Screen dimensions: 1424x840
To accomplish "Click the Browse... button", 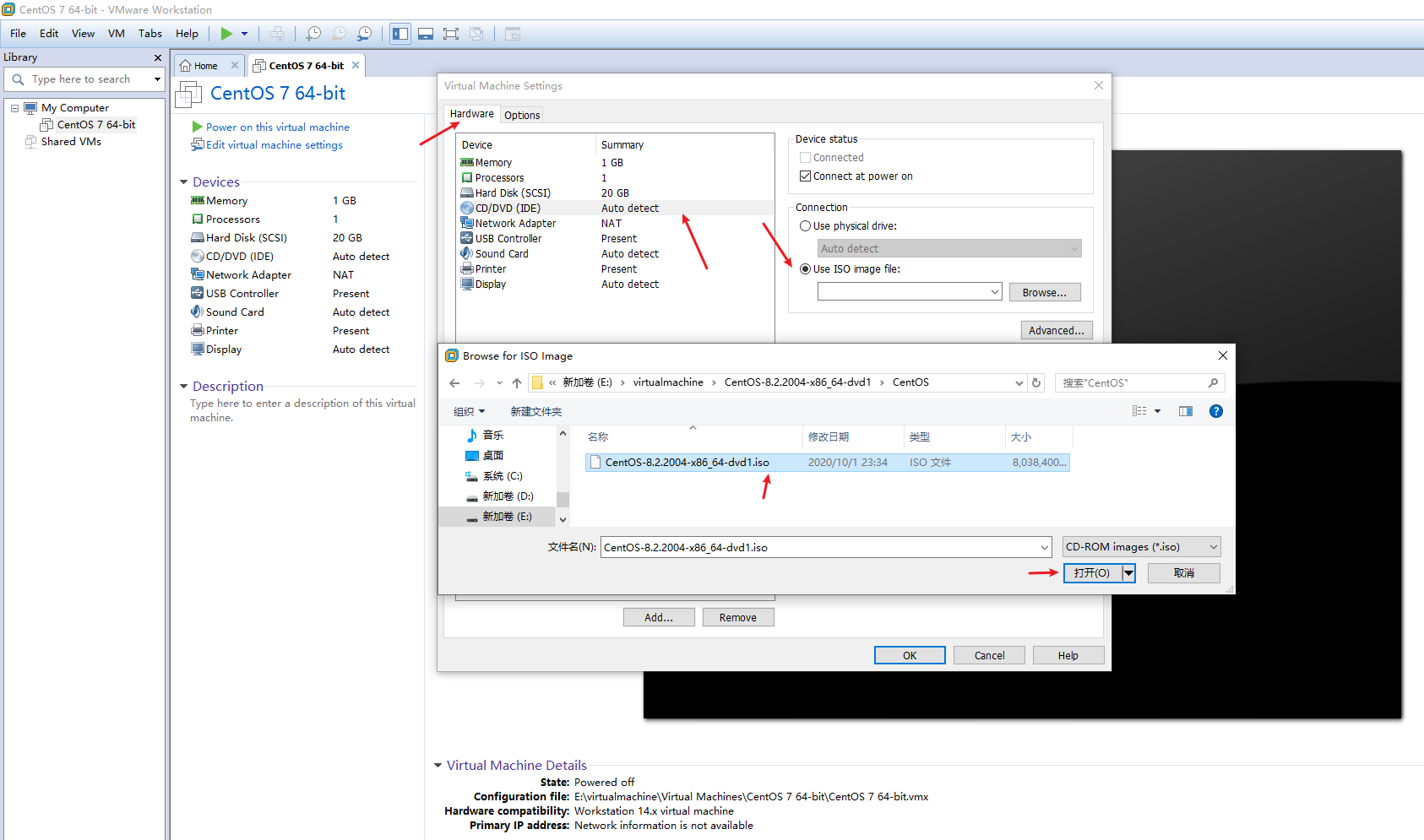I will 1045,292.
